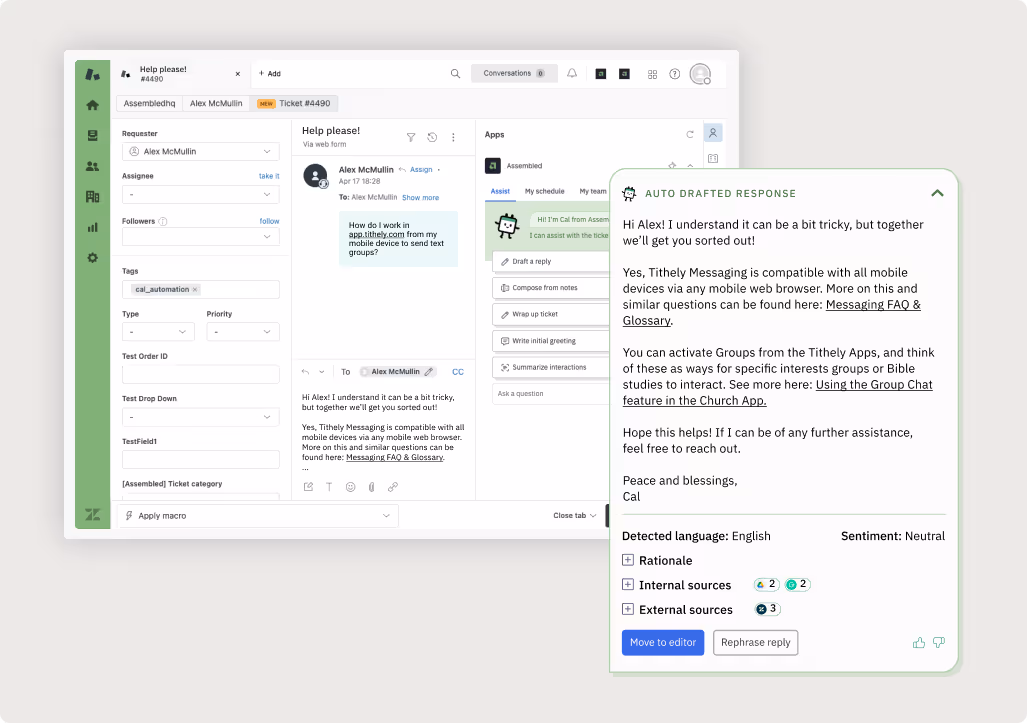1027x723 pixels.
Task: Remove the cal_automation tag
Action: pos(195,289)
